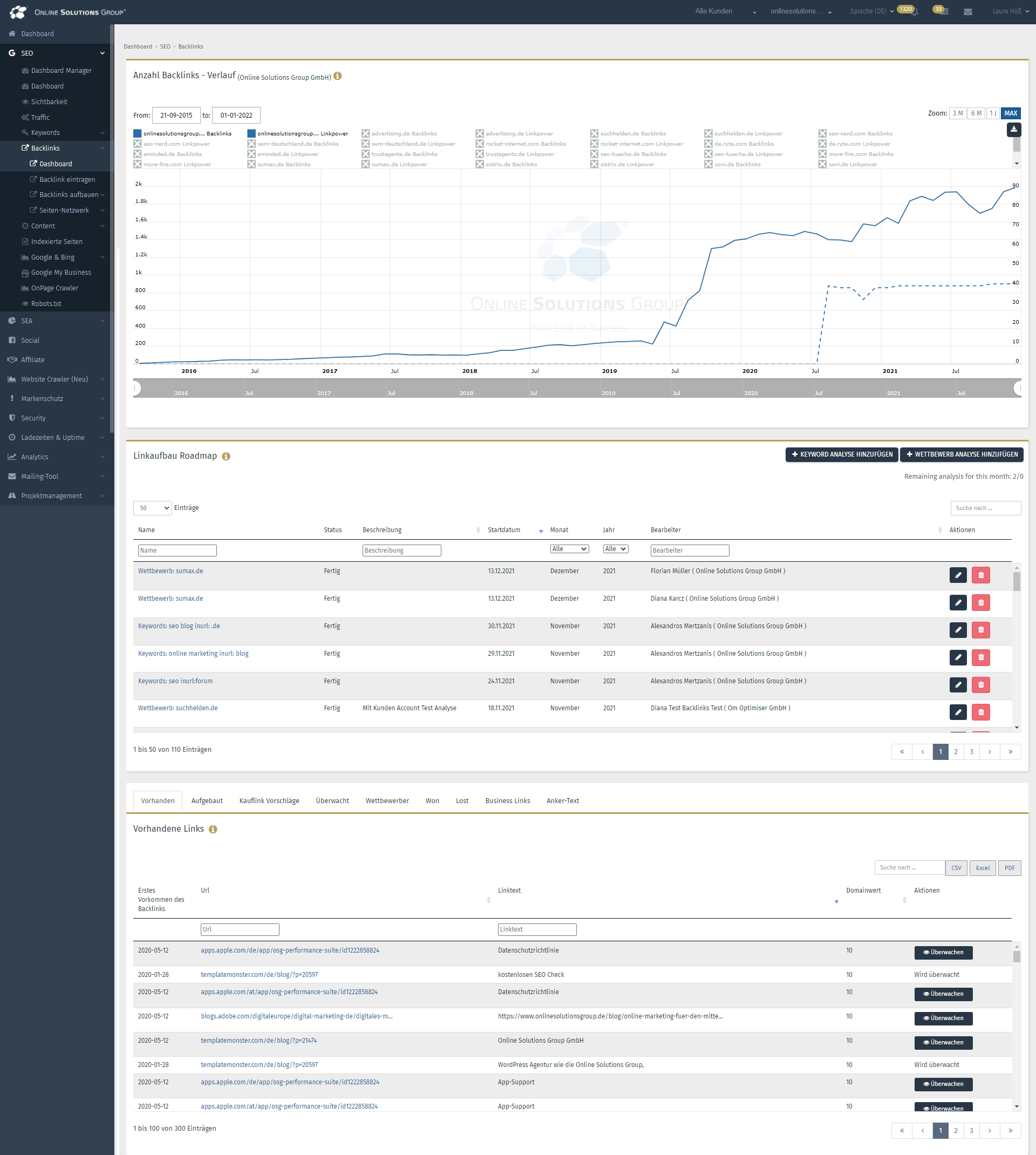Click the From date field 21-09-2015
1036x1155 pixels.
(176, 115)
